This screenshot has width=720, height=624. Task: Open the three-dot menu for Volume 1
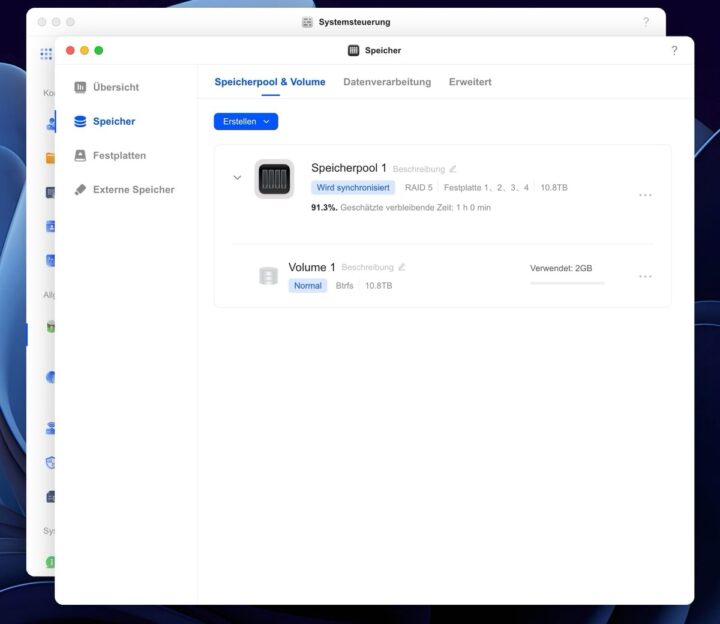(x=645, y=276)
